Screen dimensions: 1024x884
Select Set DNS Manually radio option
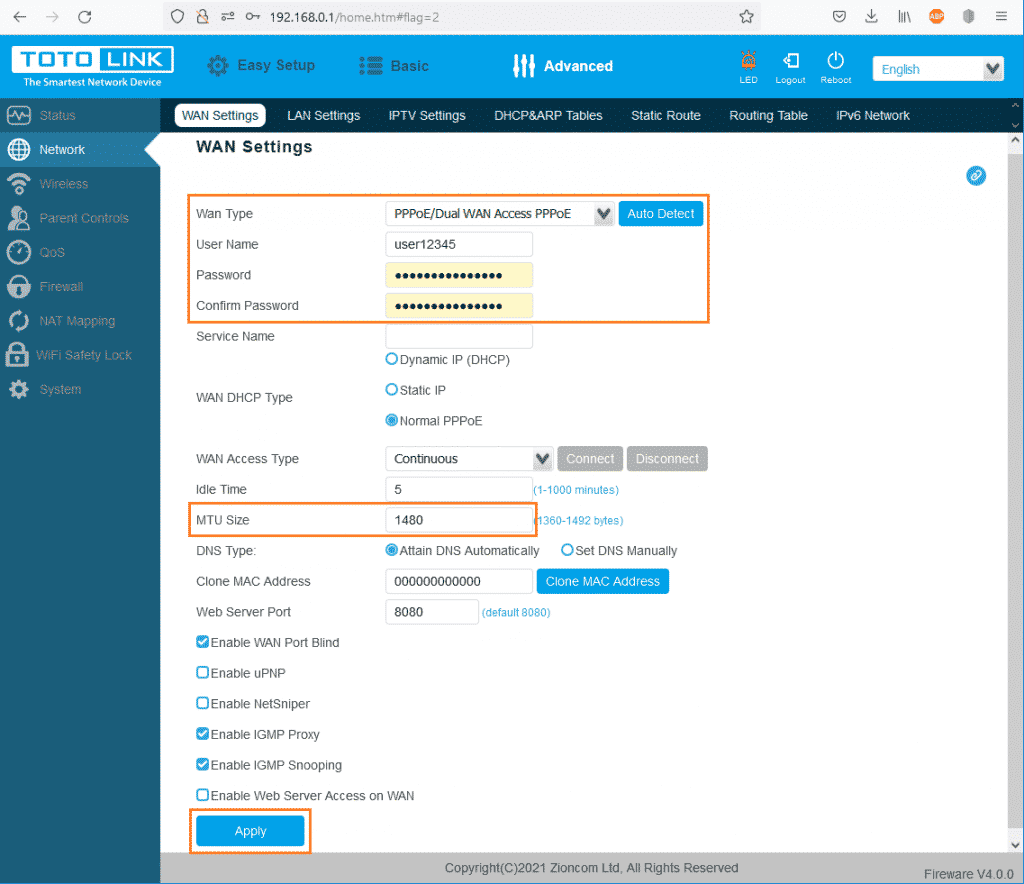coord(567,550)
